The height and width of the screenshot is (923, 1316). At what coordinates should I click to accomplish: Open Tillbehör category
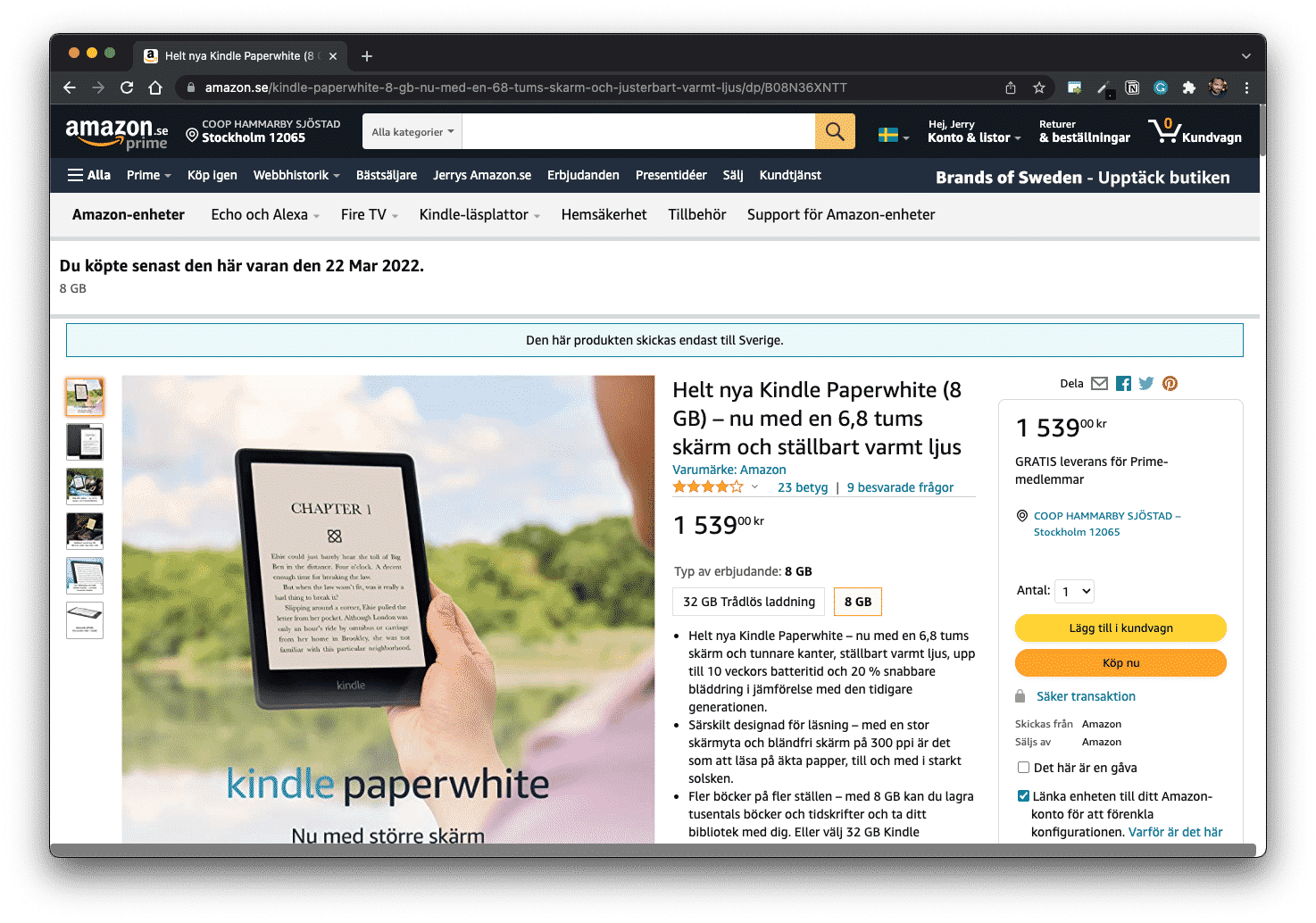[697, 214]
